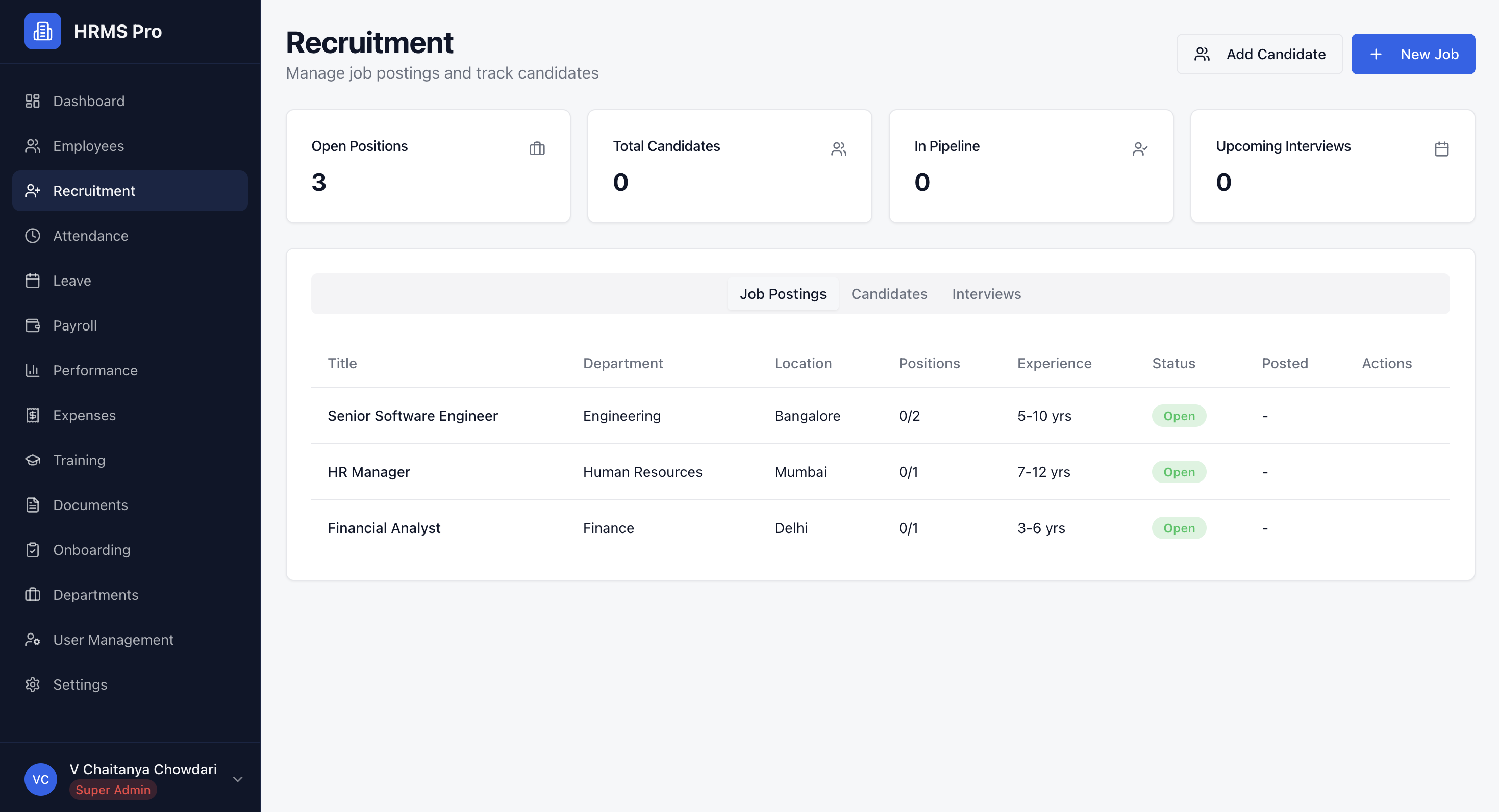Switch to the Interviews tab
The width and height of the screenshot is (1499, 812).
pyautogui.click(x=986, y=294)
